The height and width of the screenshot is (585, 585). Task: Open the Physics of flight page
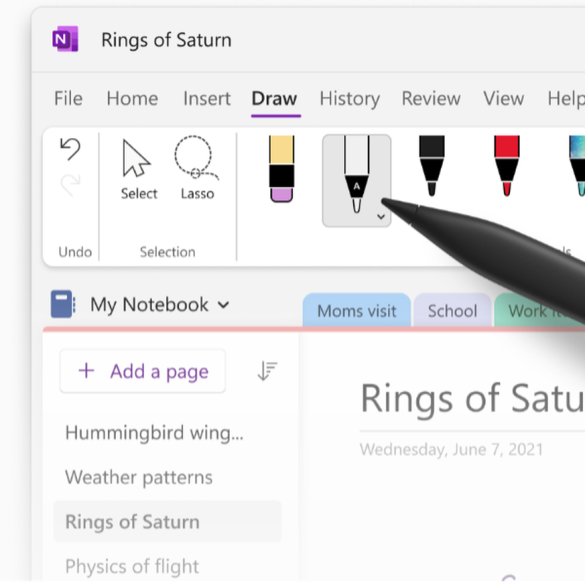pyautogui.click(x=132, y=566)
